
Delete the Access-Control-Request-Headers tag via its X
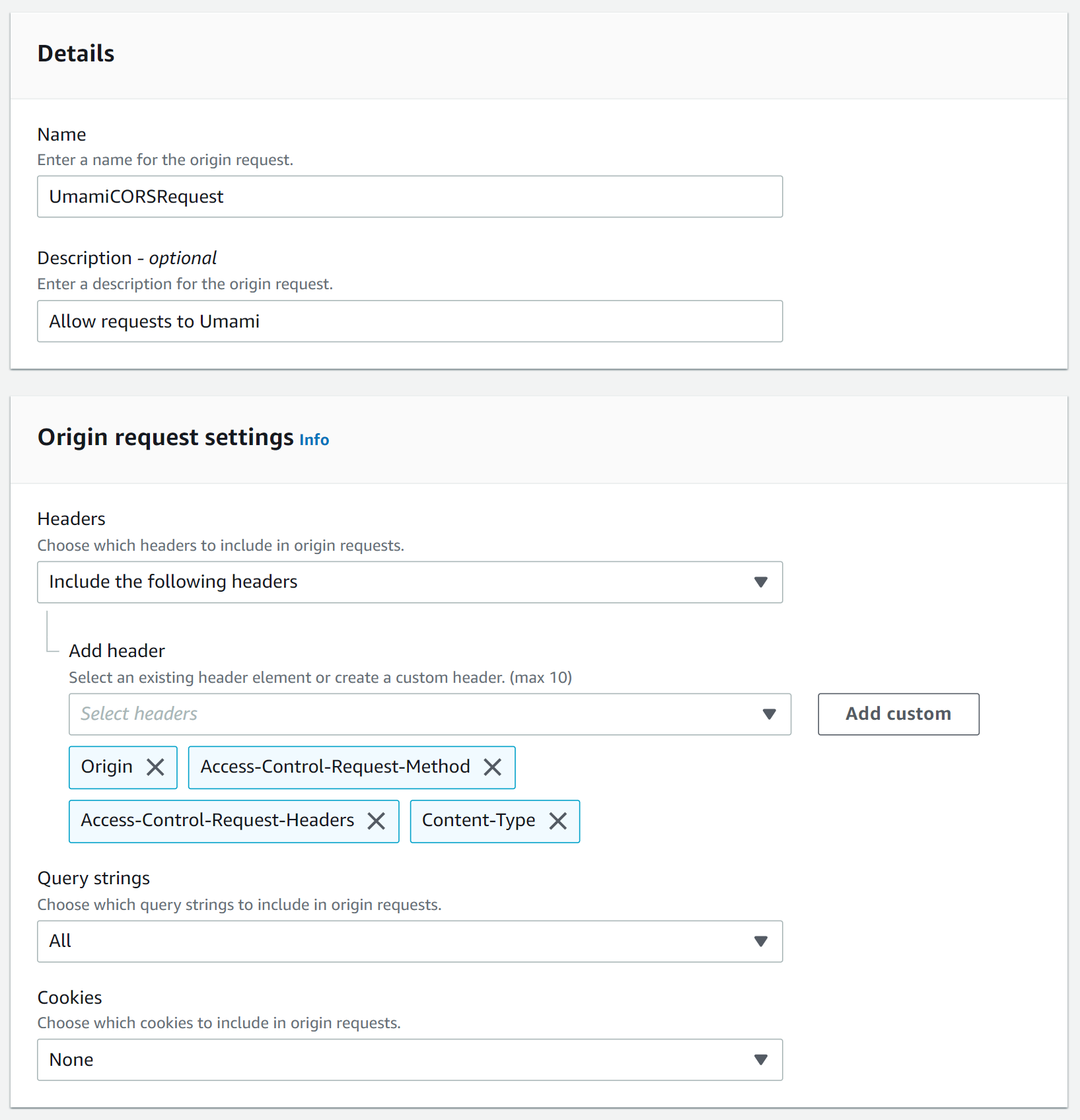[x=377, y=821]
